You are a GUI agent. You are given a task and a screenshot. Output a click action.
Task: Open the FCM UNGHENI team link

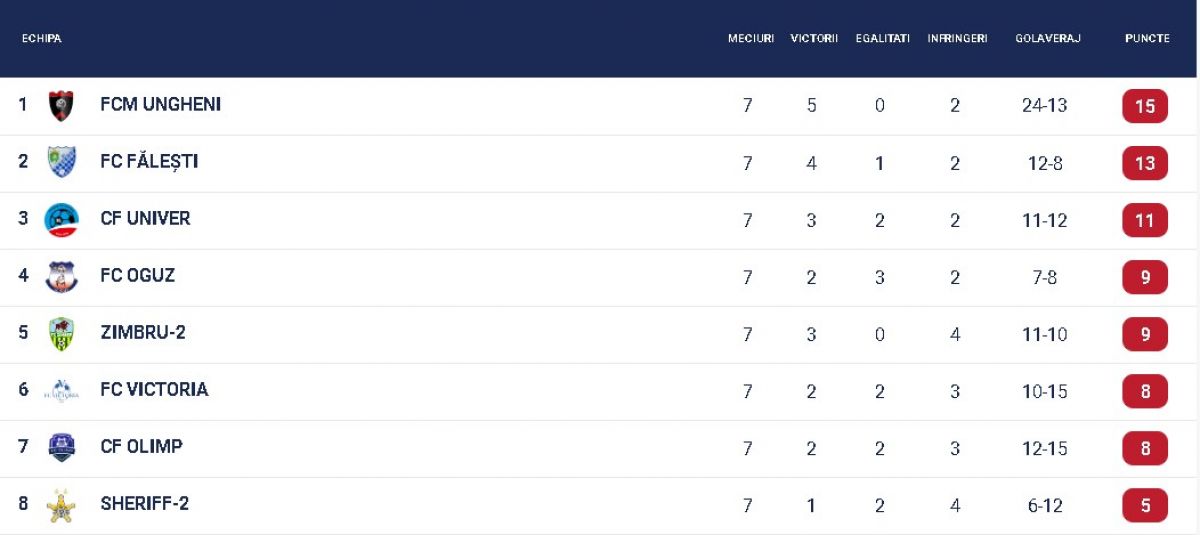click(x=161, y=104)
